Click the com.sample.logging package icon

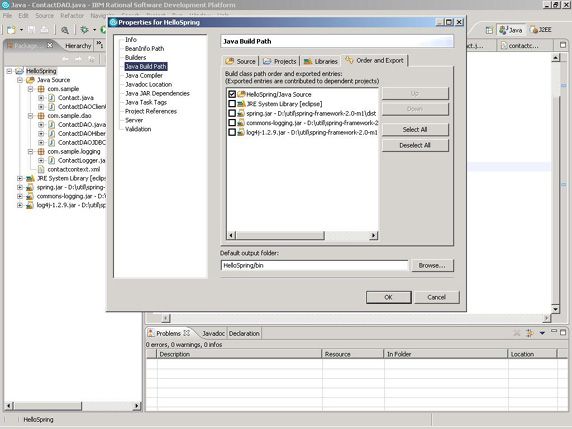pos(41,151)
